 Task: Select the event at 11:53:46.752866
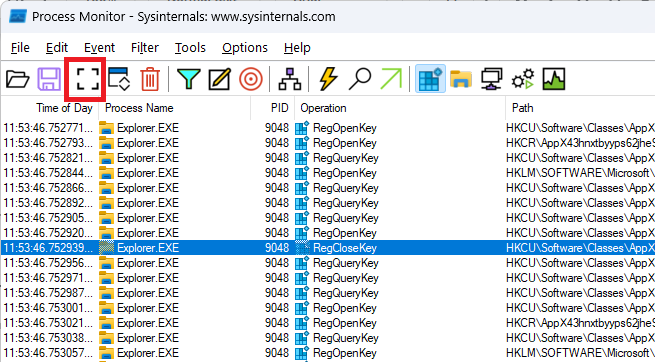point(328,188)
